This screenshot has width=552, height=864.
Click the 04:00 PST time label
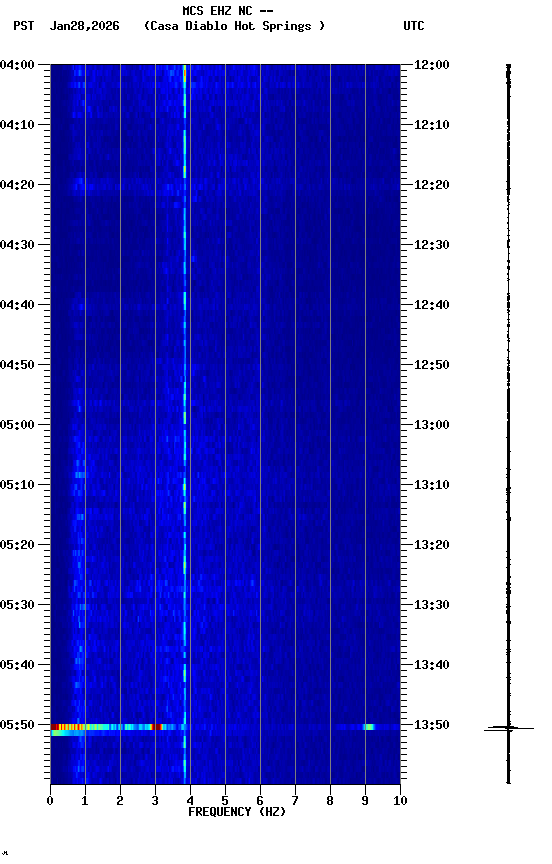tap(17, 65)
